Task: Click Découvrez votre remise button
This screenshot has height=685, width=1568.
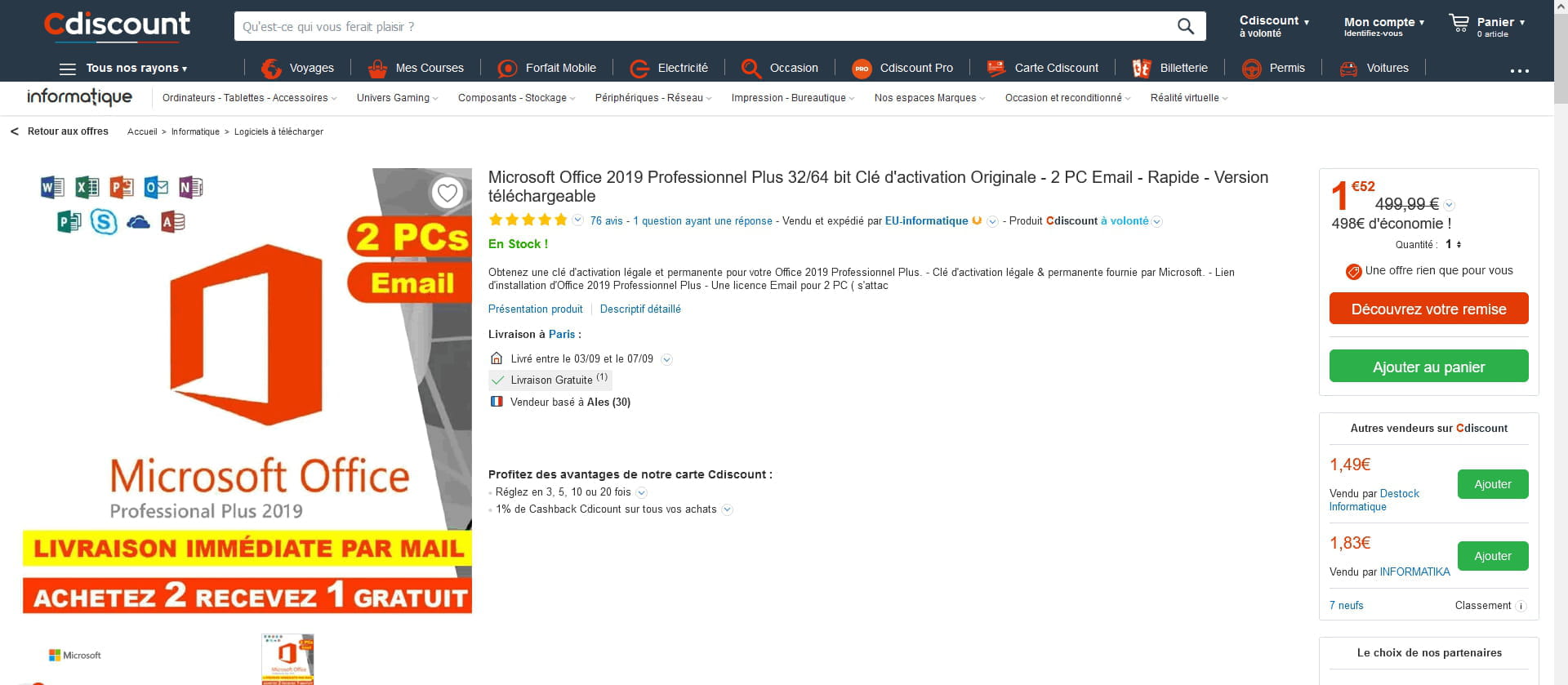Action: click(x=1428, y=309)
